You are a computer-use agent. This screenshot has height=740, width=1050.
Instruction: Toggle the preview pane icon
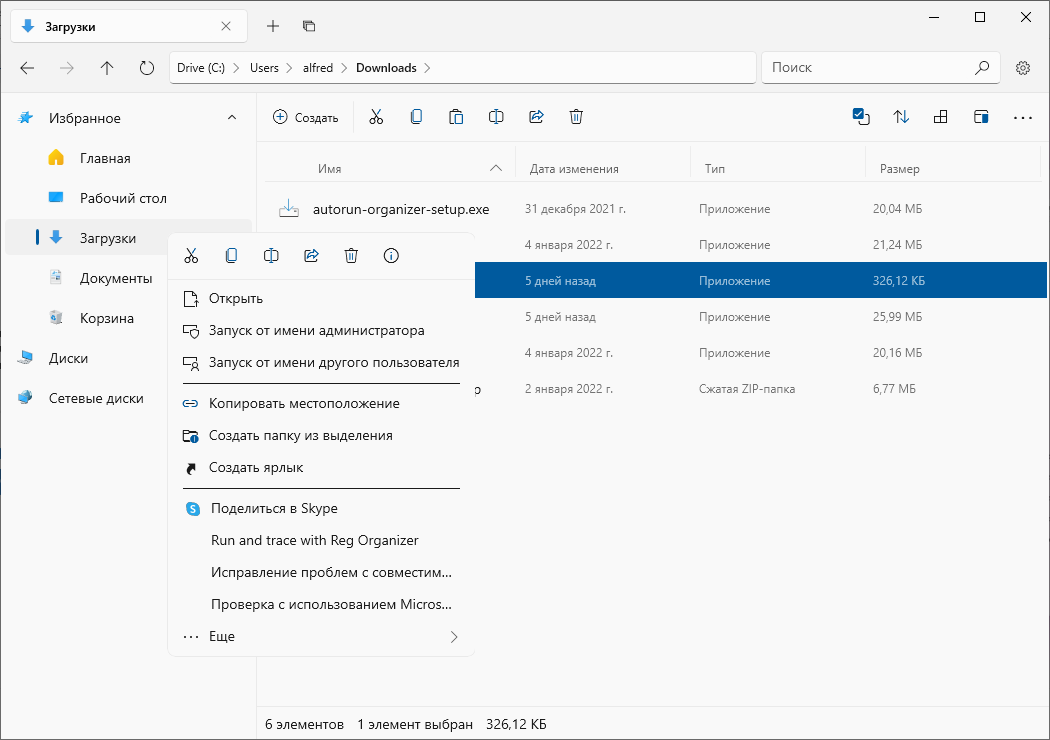[981, 117]
